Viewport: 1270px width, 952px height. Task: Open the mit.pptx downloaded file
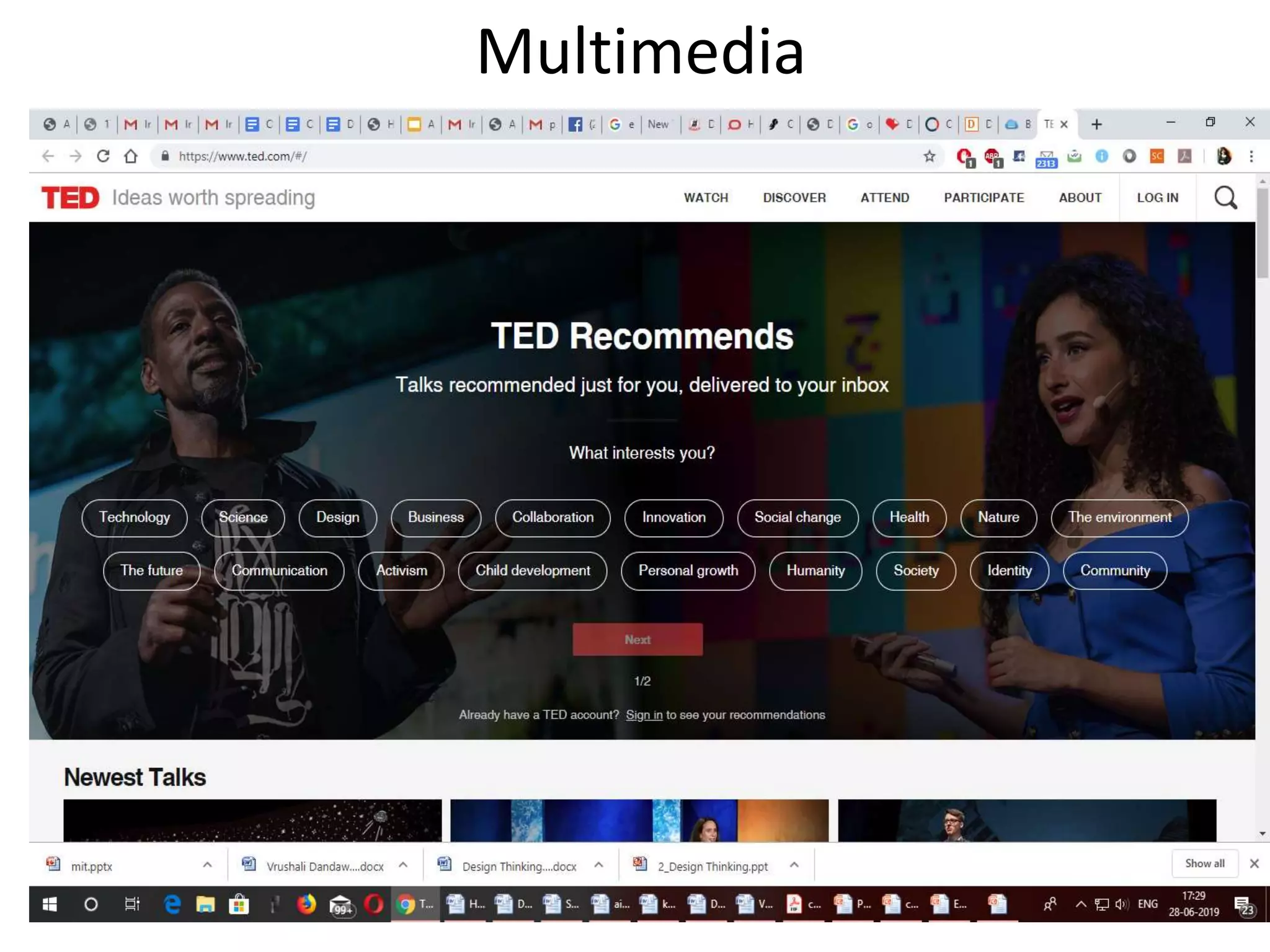pyautogui.click(x=92, y=866)
